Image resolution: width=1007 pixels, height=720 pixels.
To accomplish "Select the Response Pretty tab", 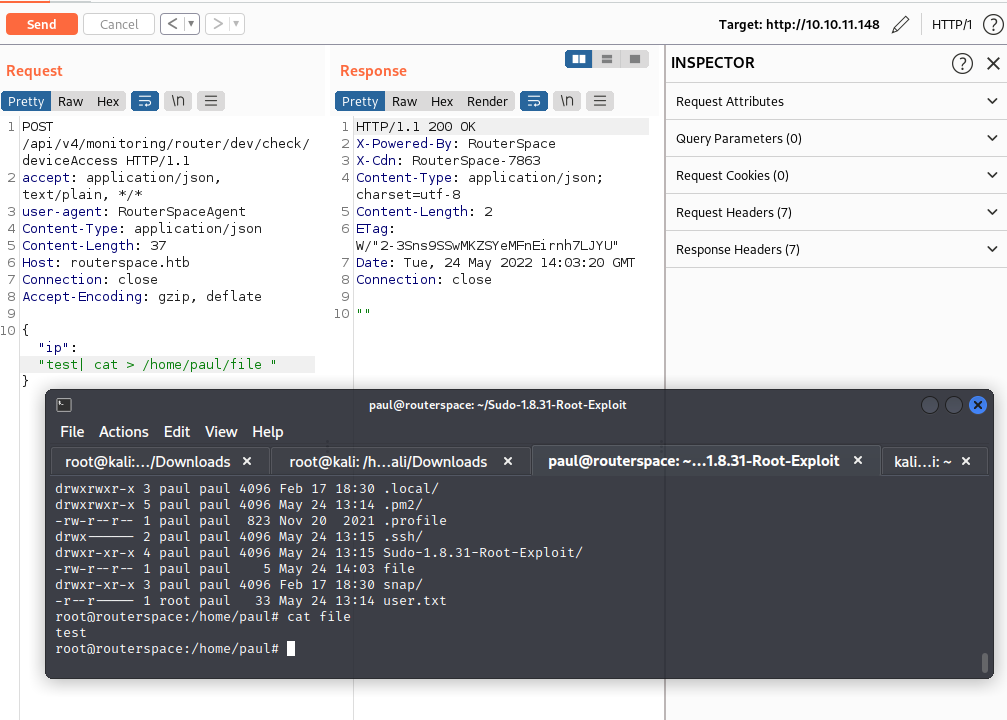I will click(360, 101).
